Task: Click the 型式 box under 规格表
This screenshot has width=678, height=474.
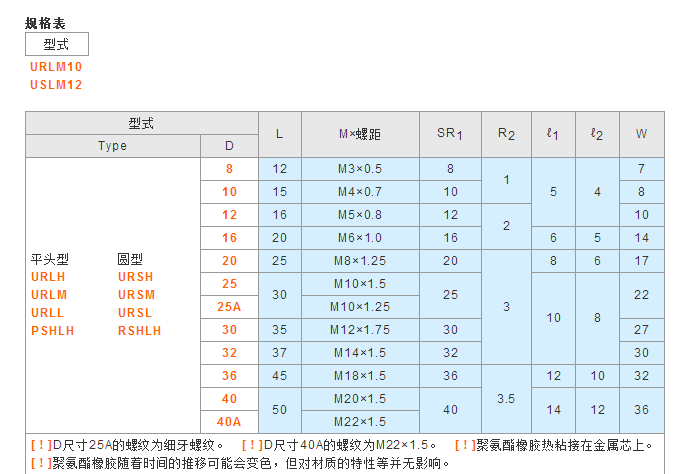Action: (x=57, y=44)
